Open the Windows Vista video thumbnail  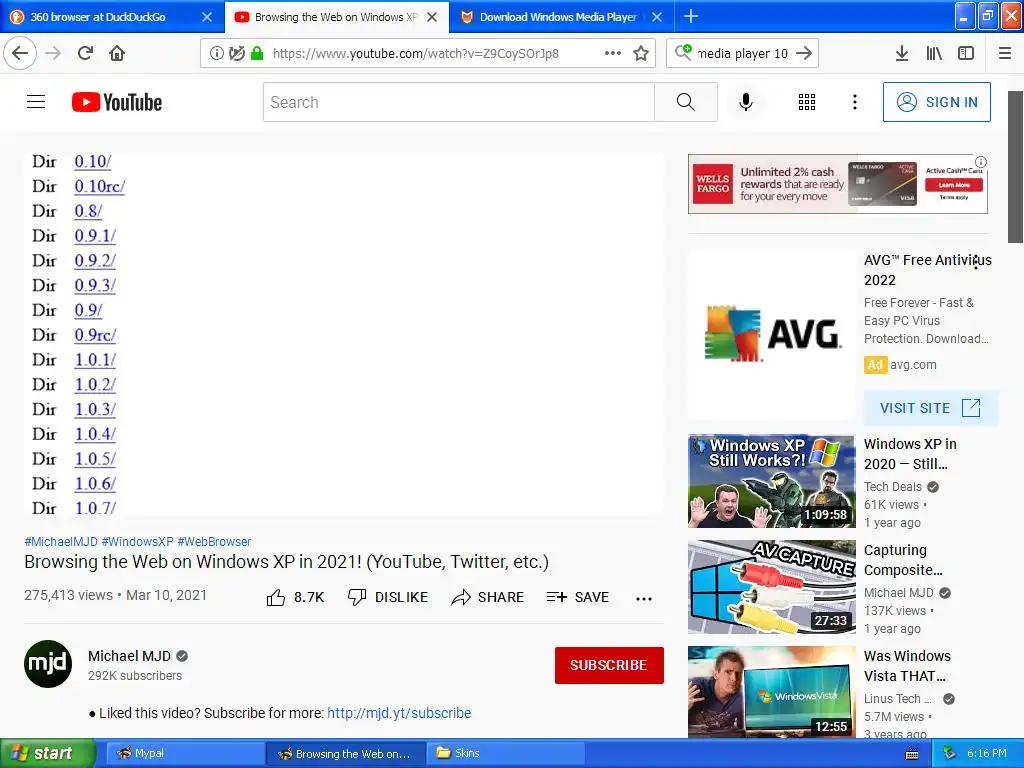pyautogui.click(x=771, y=692)
